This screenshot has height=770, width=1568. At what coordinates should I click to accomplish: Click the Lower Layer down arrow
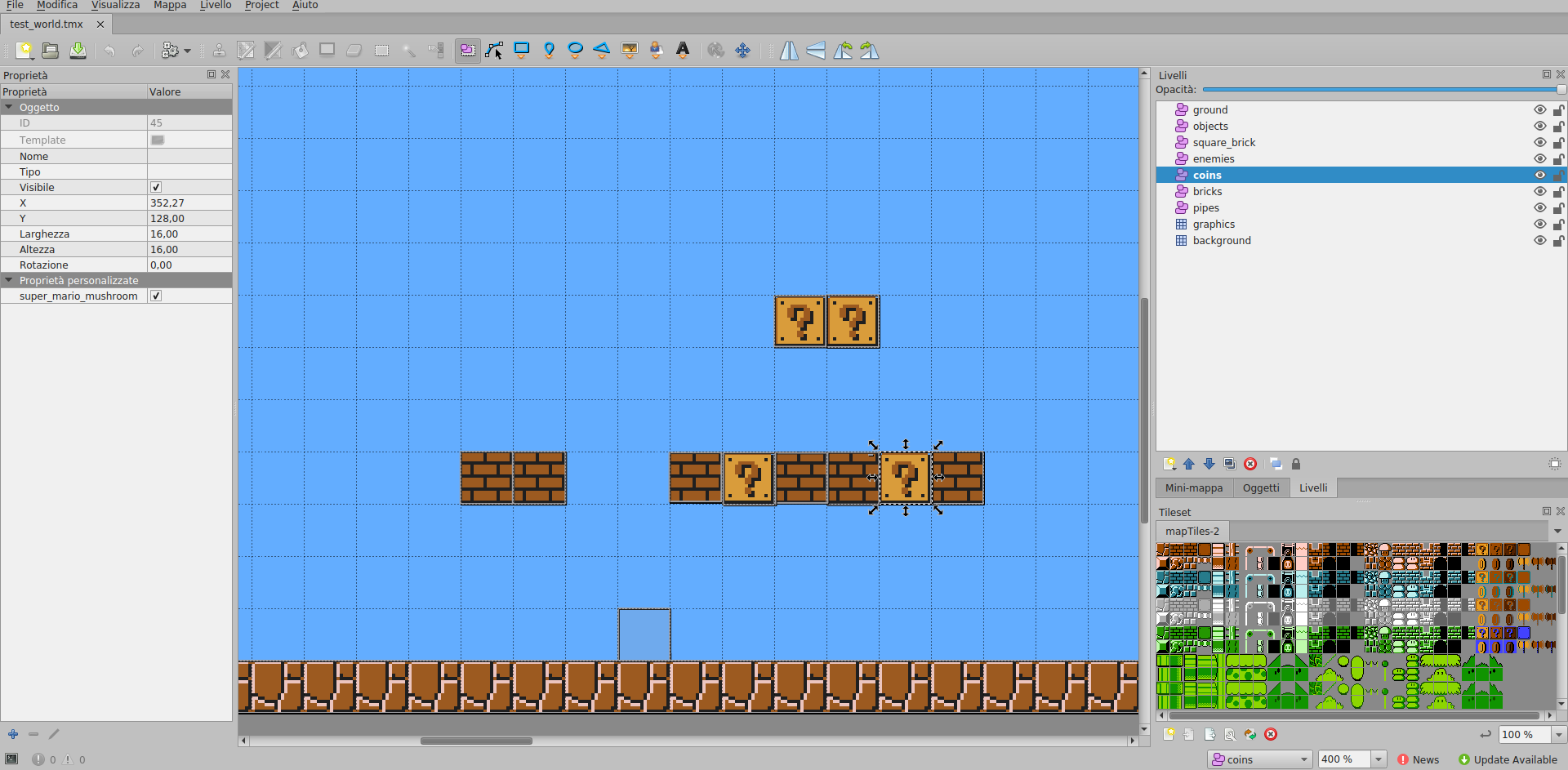tap(1209, 464)
